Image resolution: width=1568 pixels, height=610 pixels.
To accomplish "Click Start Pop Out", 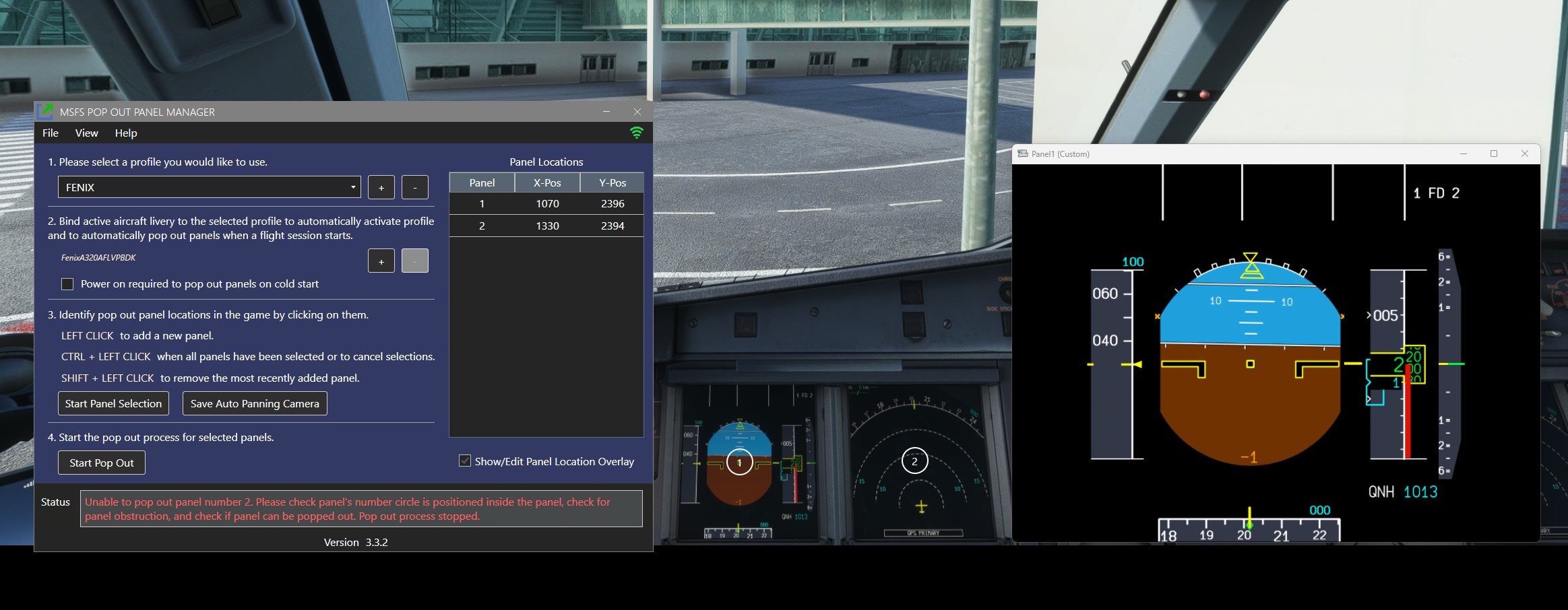I will [101, 462].
